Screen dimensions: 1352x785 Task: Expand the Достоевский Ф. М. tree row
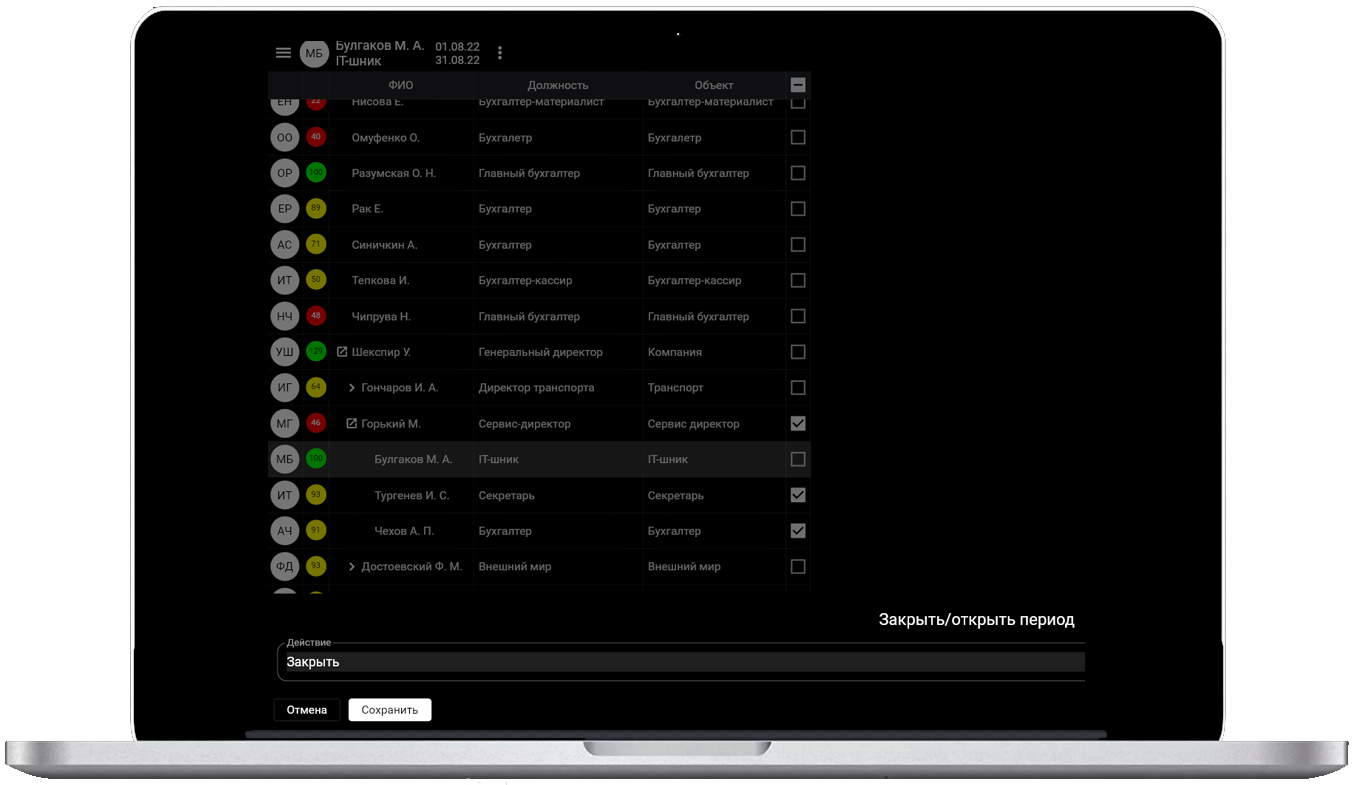coord(351,567)
